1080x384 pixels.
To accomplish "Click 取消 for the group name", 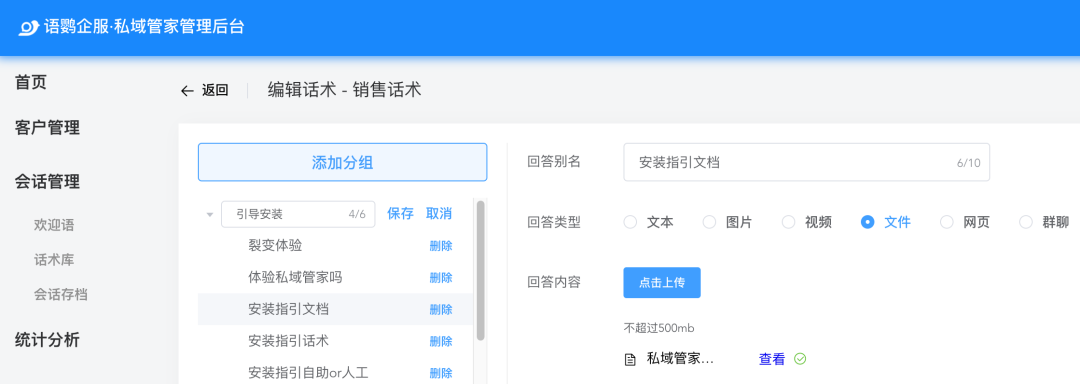I will pyautogui.click(x=439, y=213).
